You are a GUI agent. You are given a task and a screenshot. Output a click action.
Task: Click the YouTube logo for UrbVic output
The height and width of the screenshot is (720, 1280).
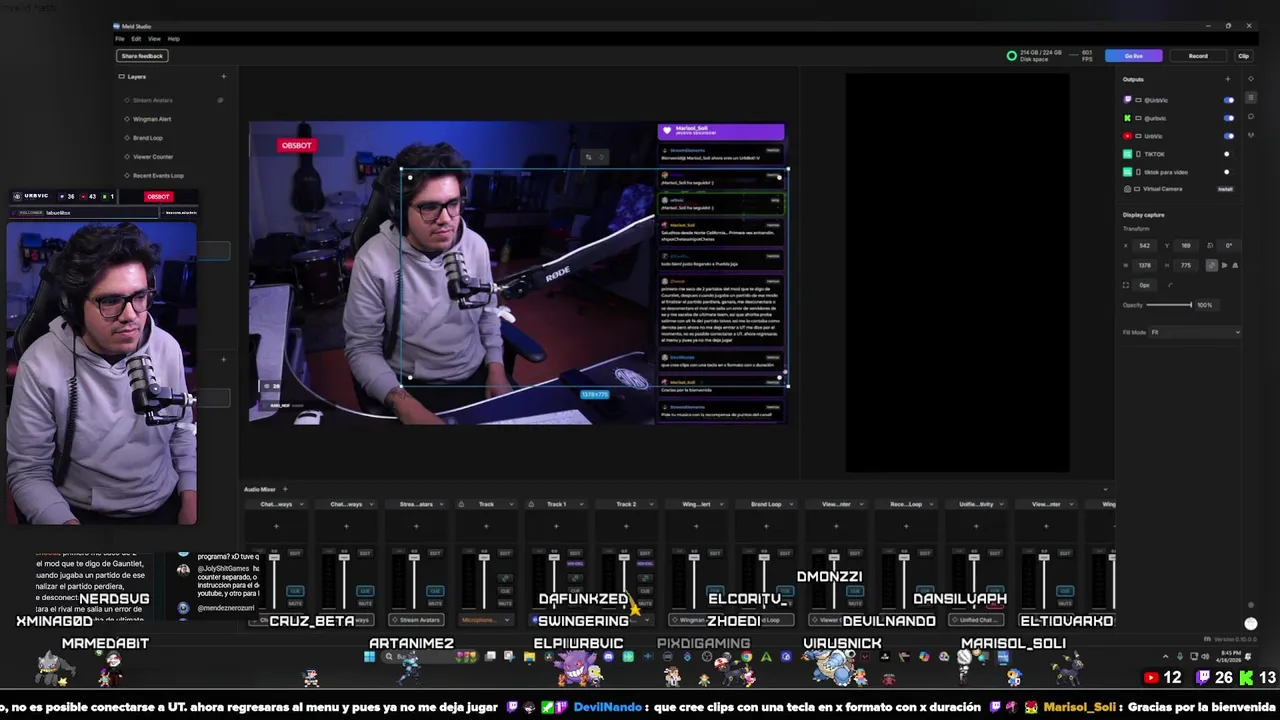(1128, 136)
